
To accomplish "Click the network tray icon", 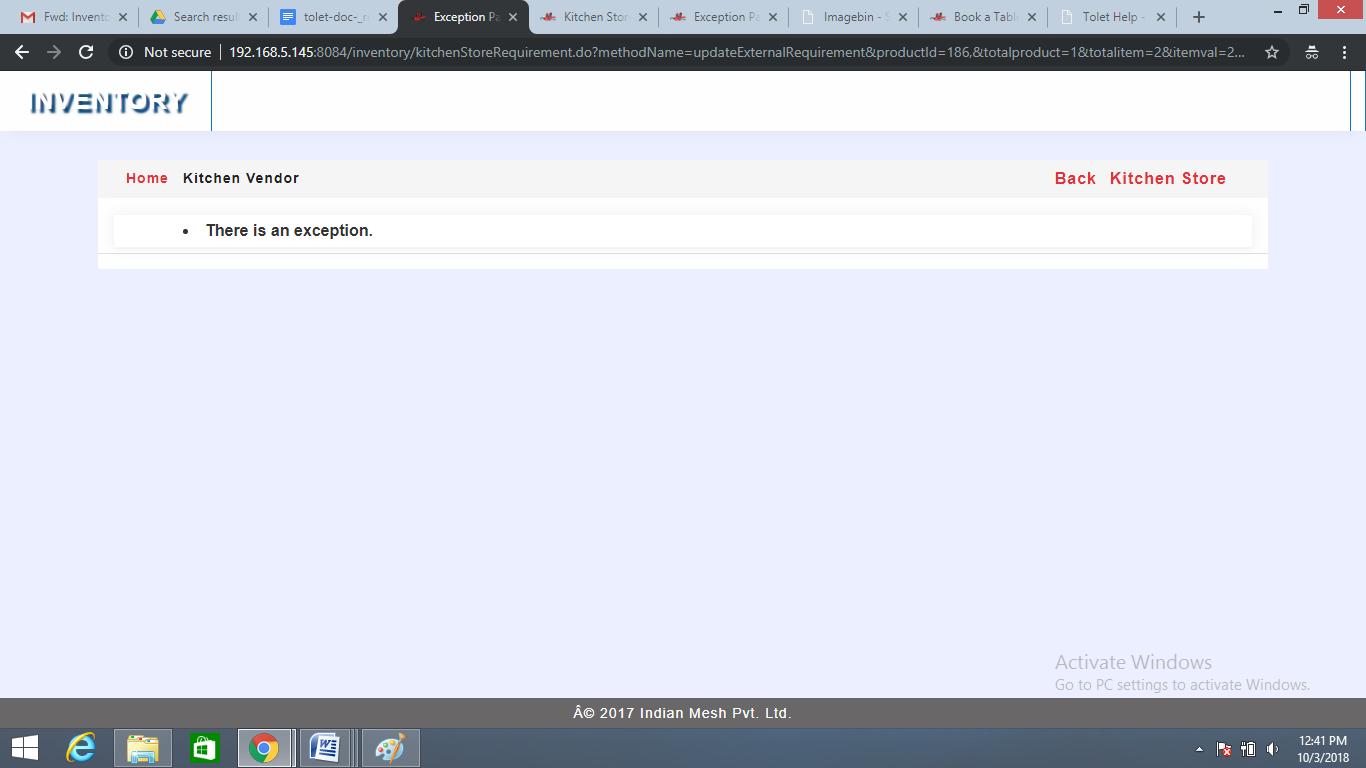I will coord(1248,749).
